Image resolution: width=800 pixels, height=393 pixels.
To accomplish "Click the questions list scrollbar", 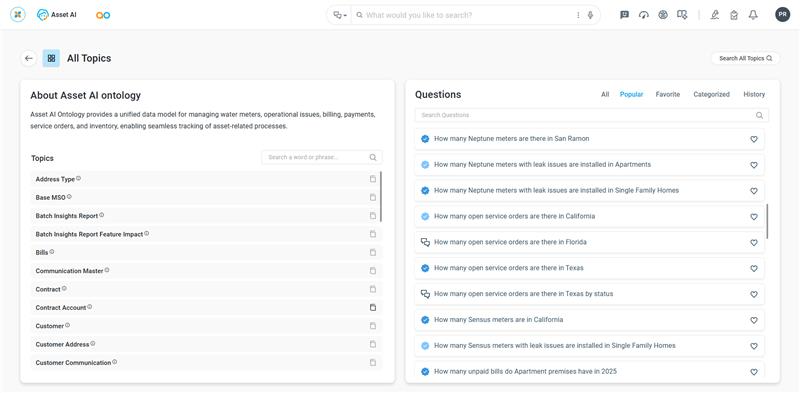I will (x=767, y=222).
